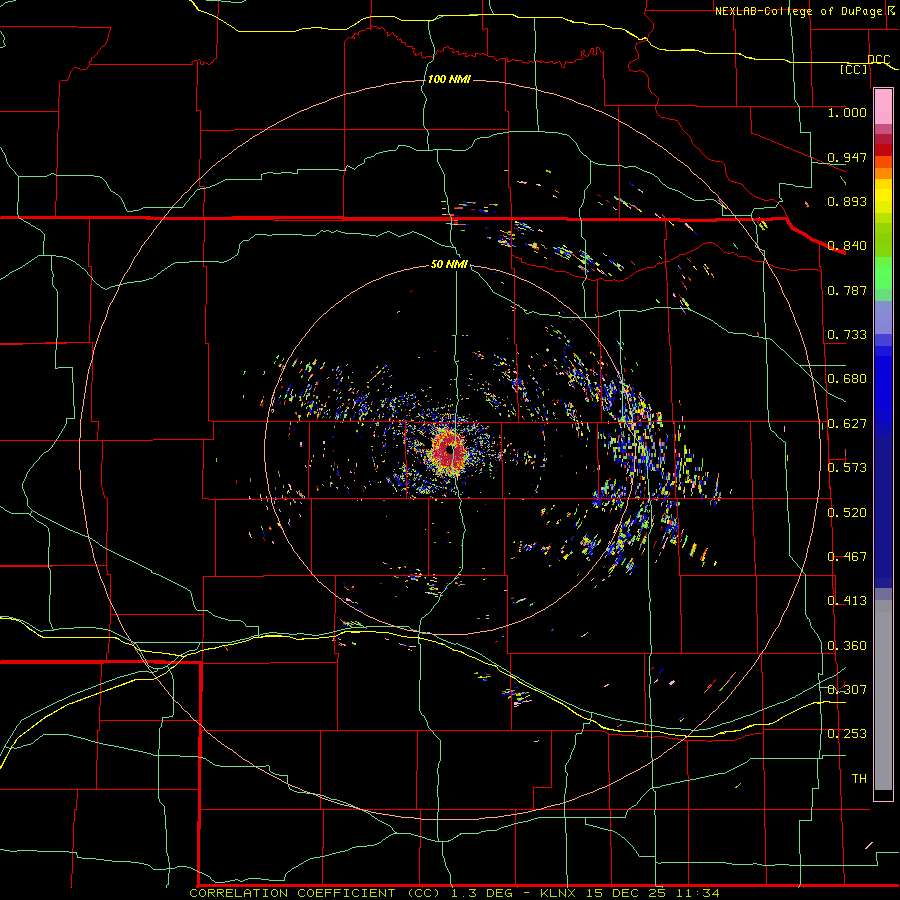
Task: Click the DCC label above the legend
Action: coord(878,59)
